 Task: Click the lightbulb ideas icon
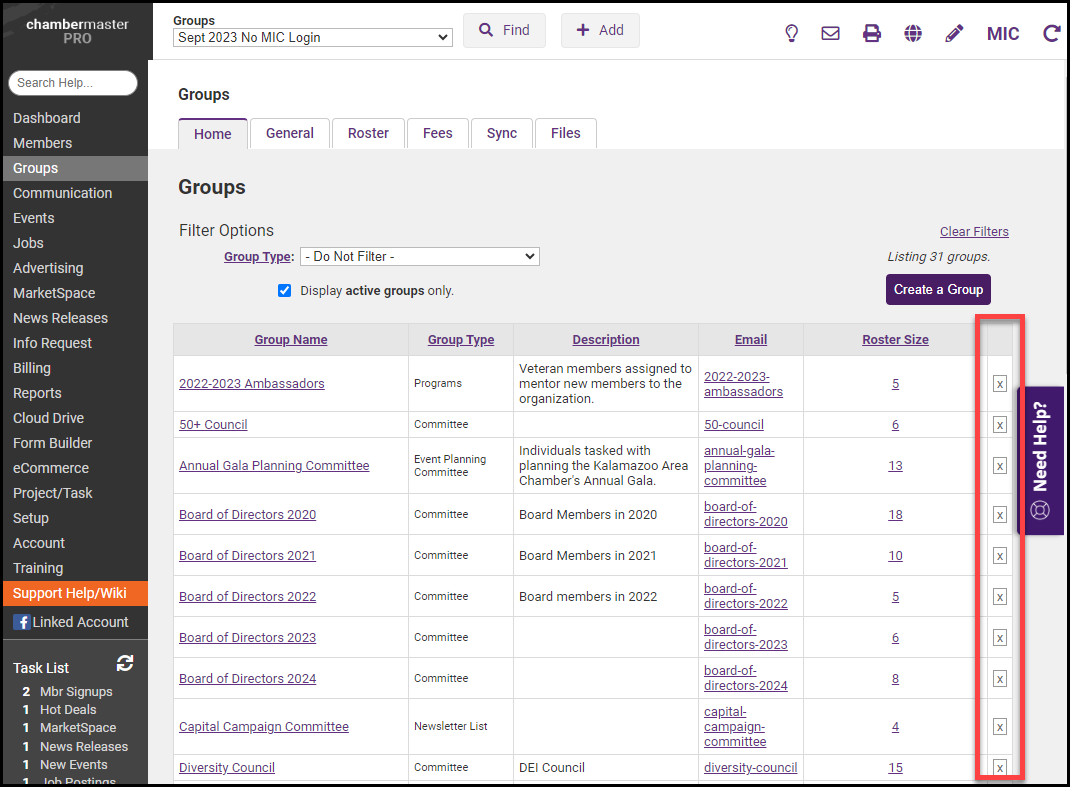[x=791, y=33]
